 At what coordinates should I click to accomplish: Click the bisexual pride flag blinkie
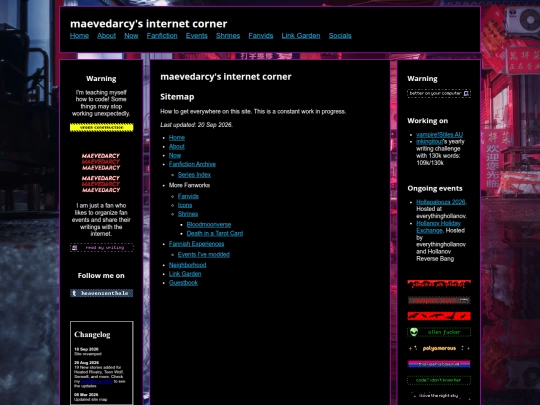point(439,364)
